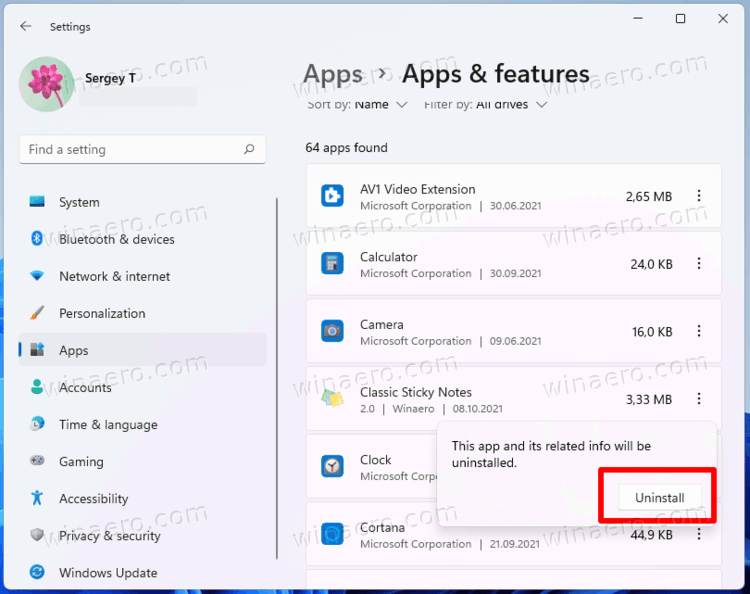Open Cortana three-dot menu

[699, 534]
